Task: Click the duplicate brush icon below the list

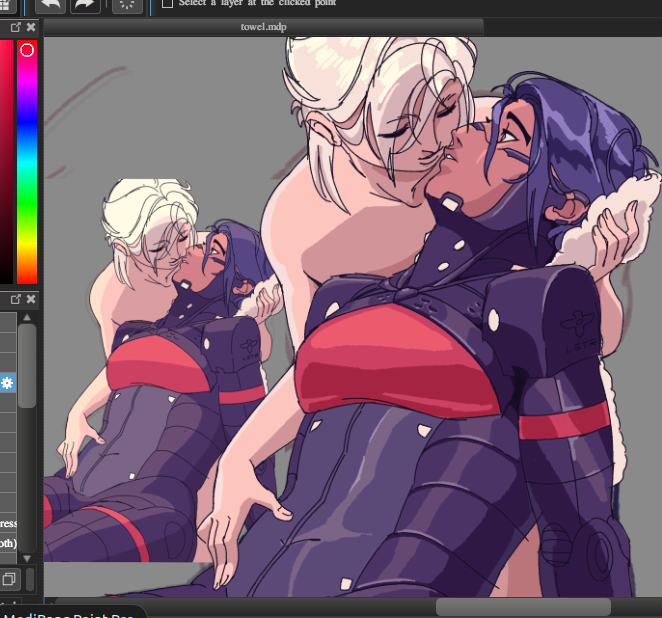Action: [x=9, y=579]
